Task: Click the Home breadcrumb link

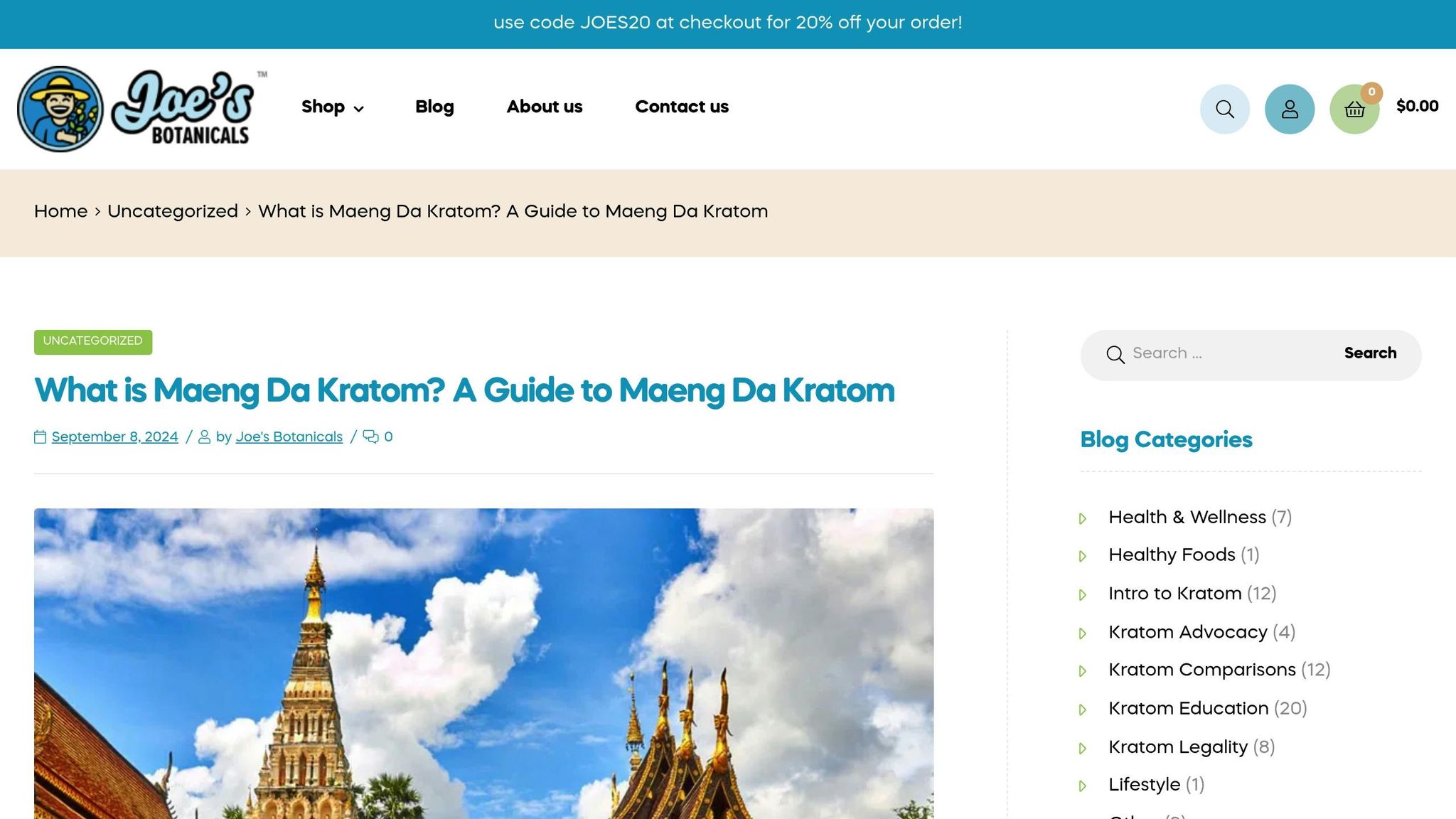Action: (60, 211)
